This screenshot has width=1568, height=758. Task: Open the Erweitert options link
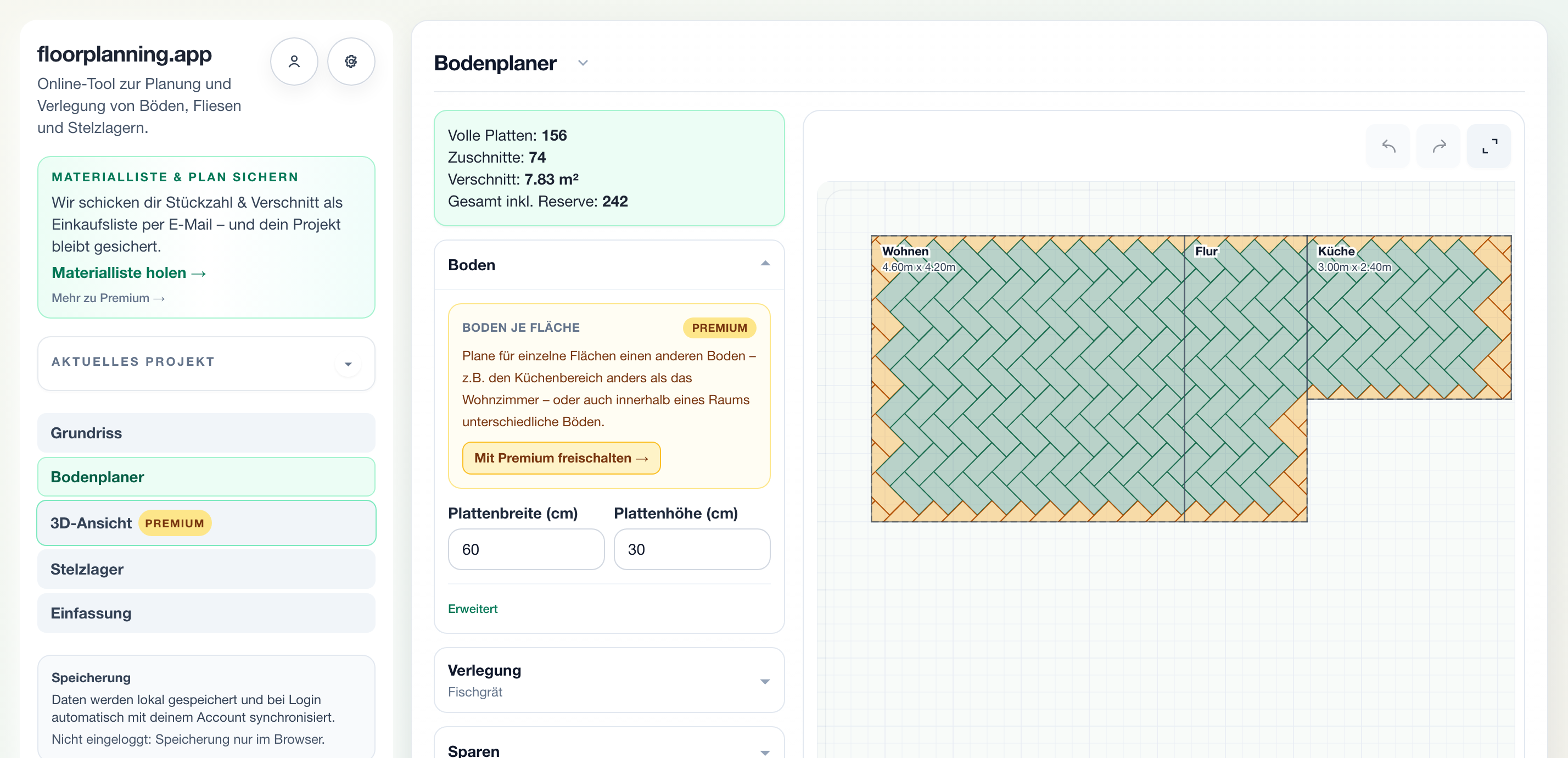click(472, 609)
